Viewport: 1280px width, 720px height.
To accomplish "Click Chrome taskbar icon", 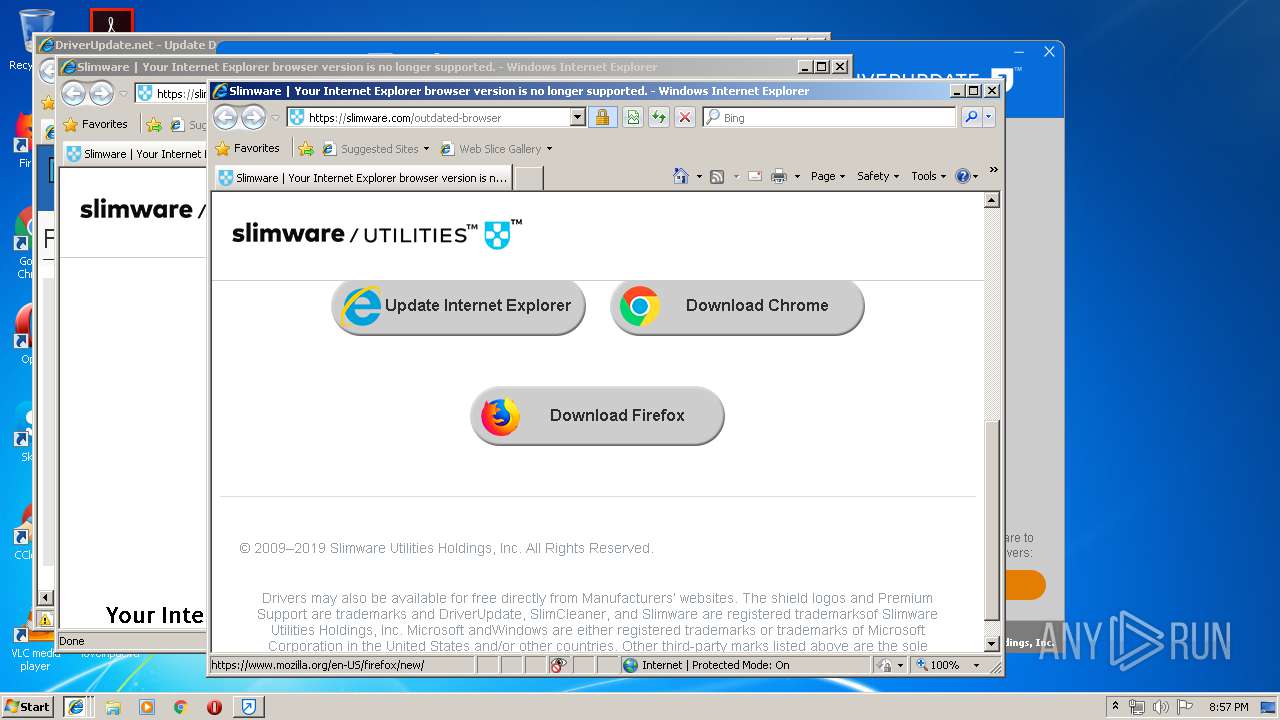I will (180, 707).
